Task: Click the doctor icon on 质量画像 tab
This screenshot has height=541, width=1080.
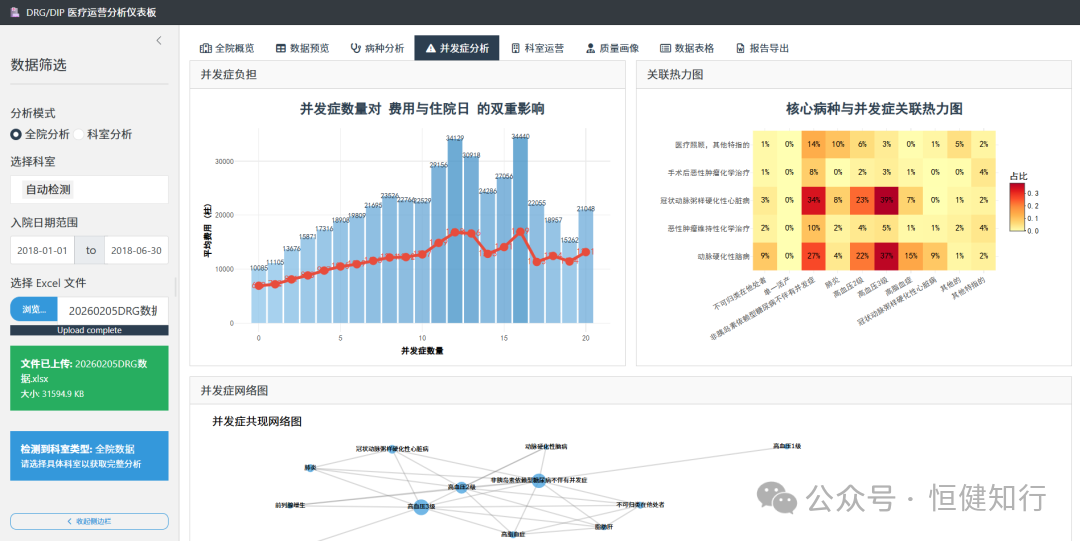Action: point(590,48)
